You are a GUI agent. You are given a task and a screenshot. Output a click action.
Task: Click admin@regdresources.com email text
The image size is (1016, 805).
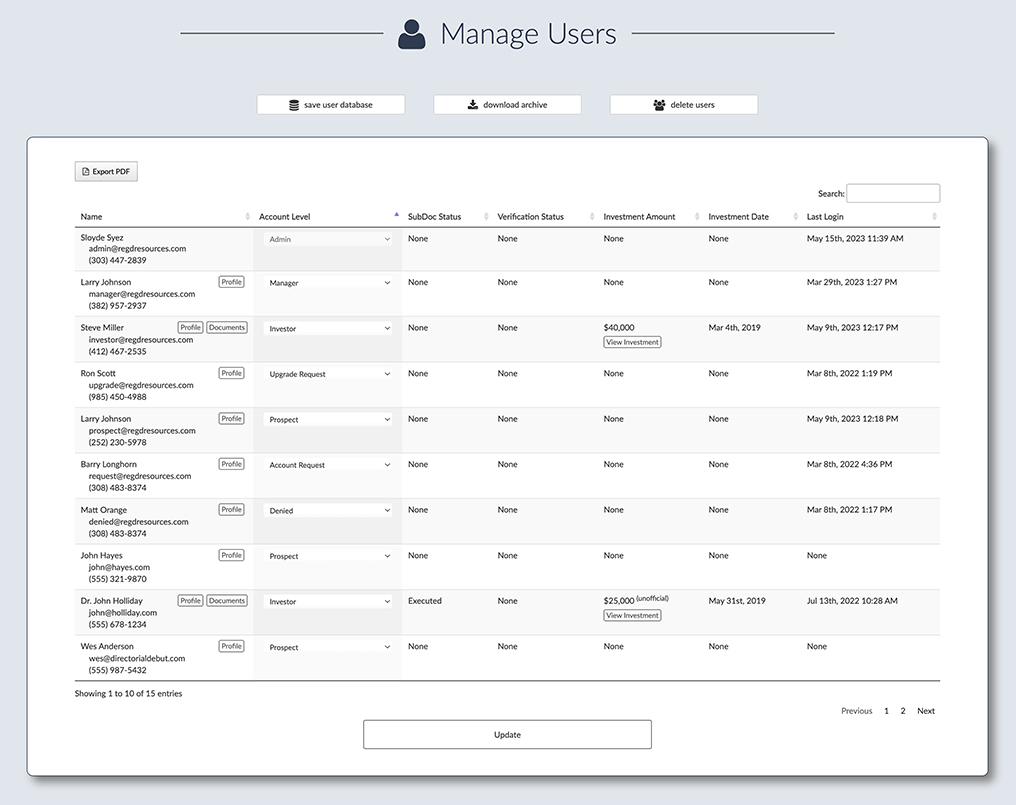pos(137,248)
